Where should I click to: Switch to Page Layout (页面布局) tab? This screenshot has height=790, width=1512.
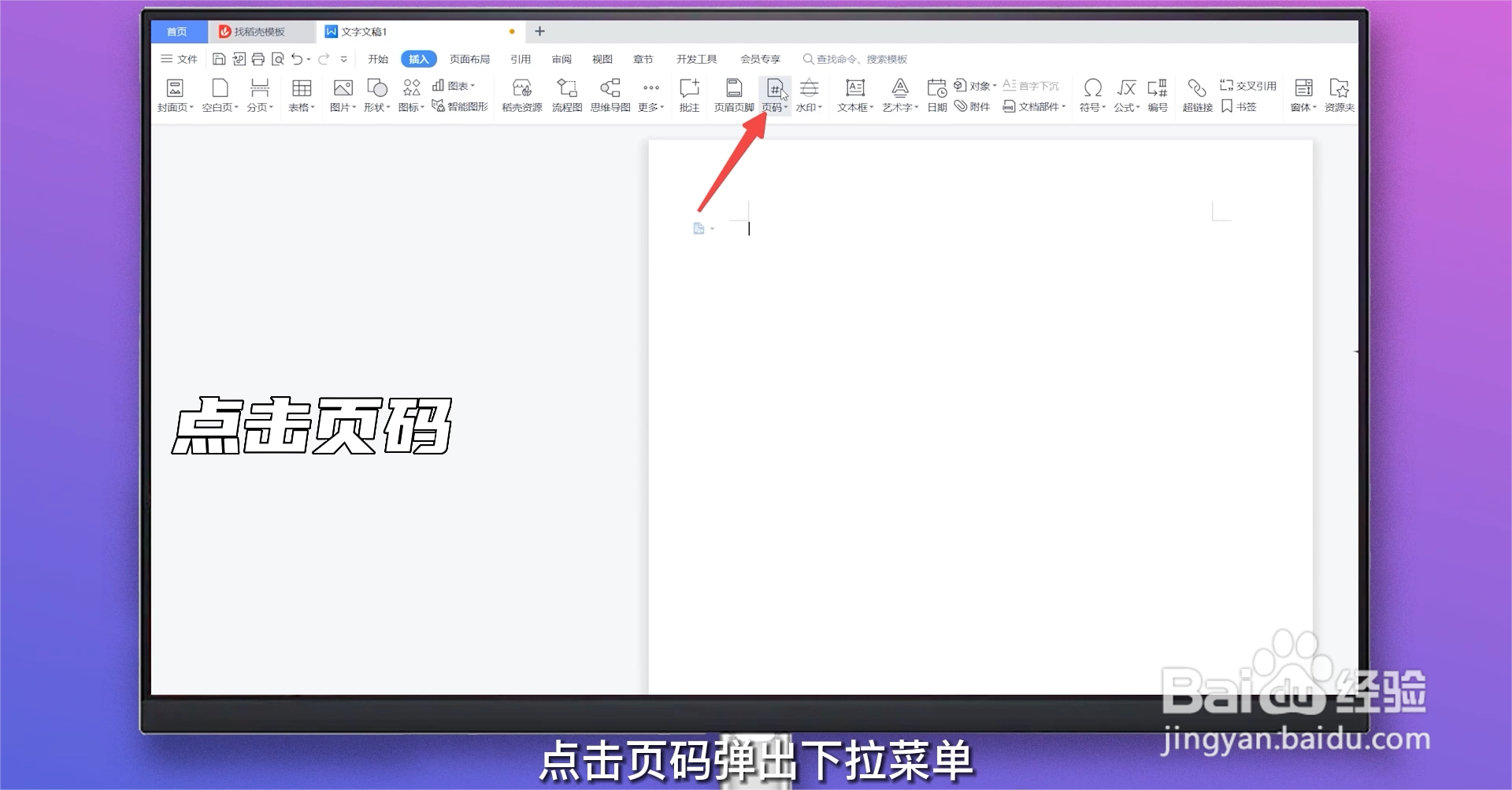[469, 59]
